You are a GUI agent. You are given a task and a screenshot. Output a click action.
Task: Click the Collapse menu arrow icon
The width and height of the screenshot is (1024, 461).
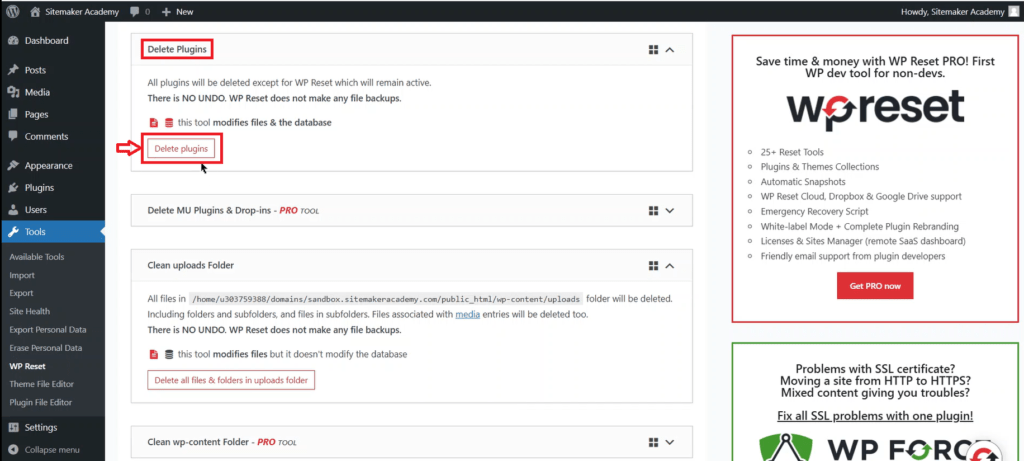pos(13,449)
